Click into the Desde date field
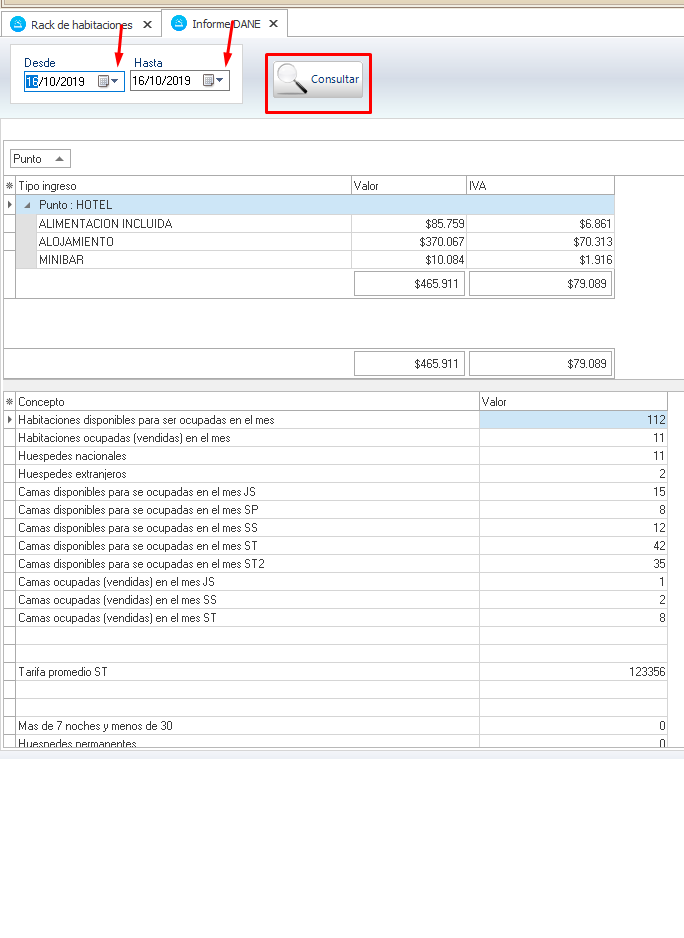 (x=60, y=81)
